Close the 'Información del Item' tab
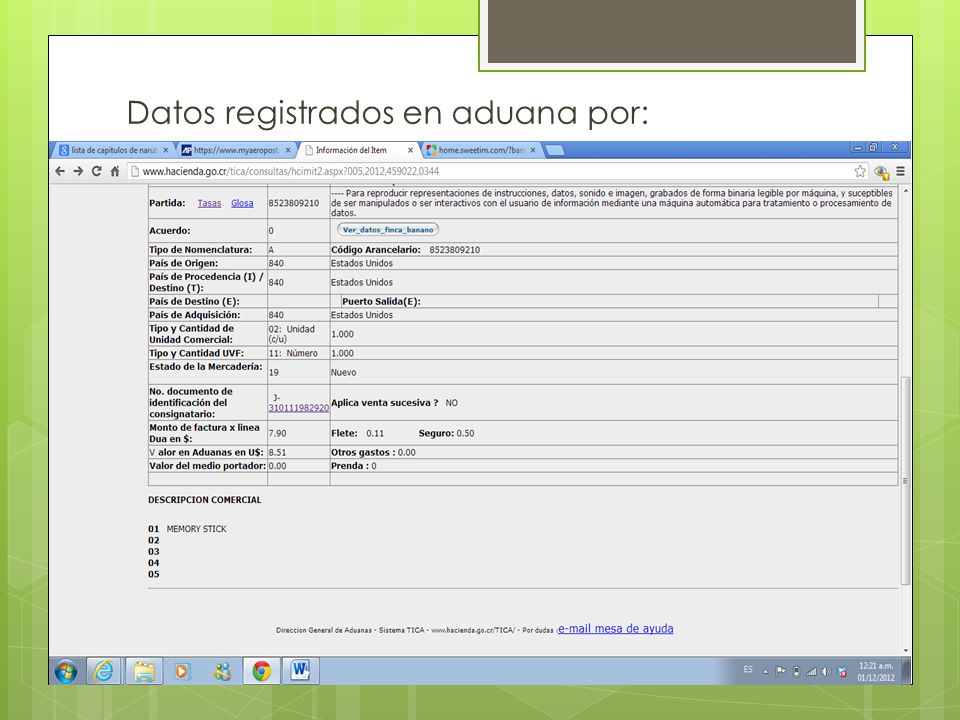960x720 pixels. [x=410, y=150]
